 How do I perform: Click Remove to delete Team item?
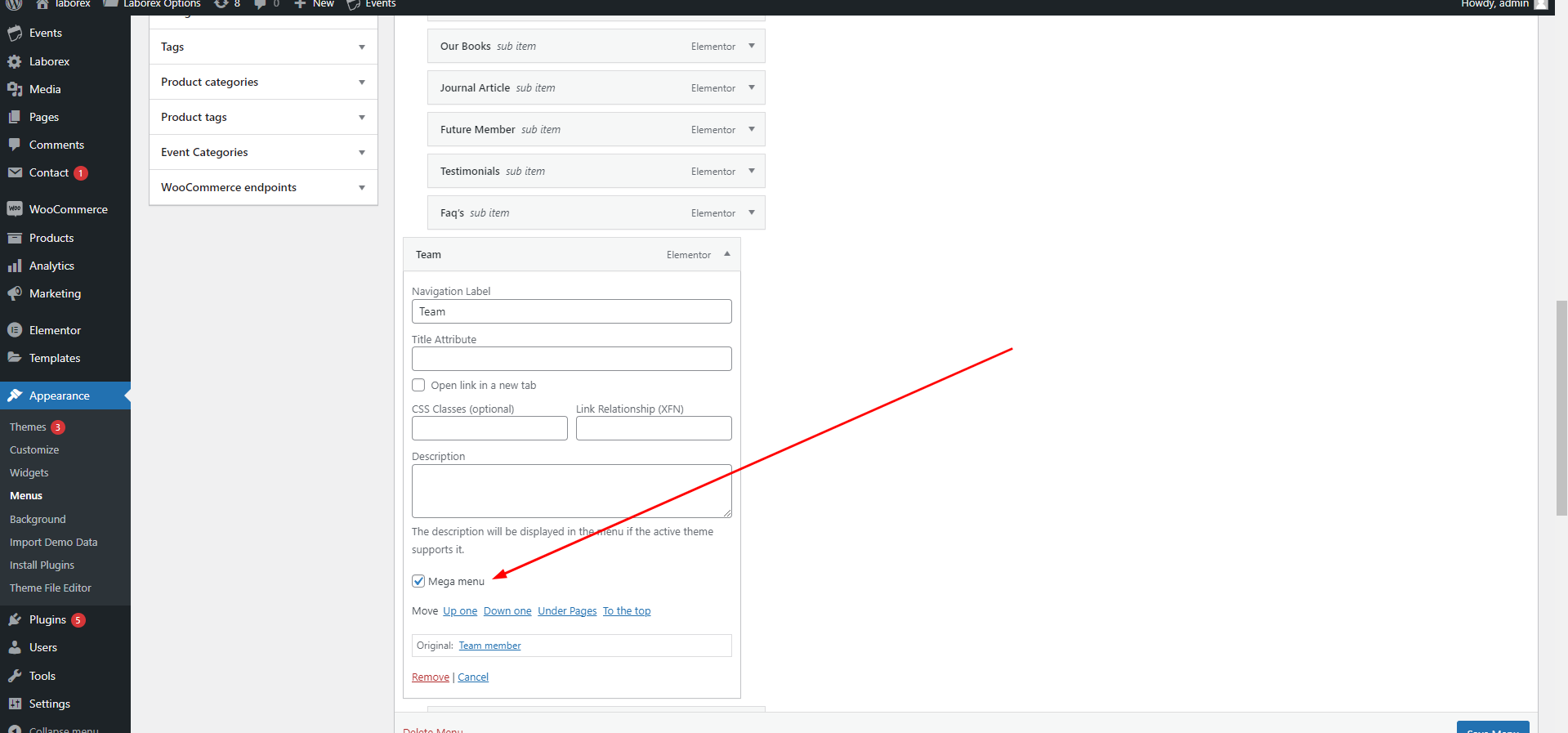[x=431, y=677]
